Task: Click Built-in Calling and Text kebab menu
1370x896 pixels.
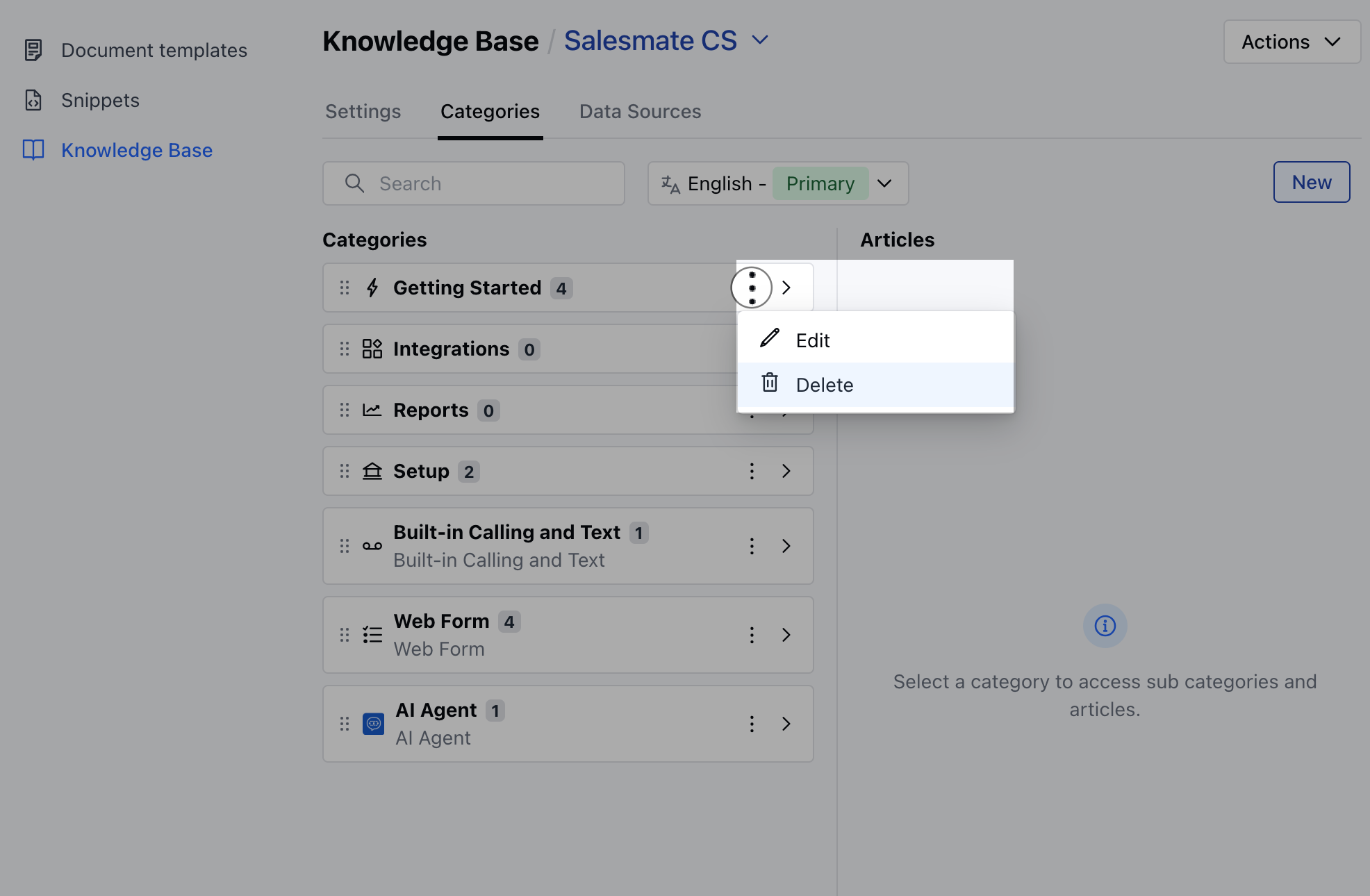Action: (752, 546)
